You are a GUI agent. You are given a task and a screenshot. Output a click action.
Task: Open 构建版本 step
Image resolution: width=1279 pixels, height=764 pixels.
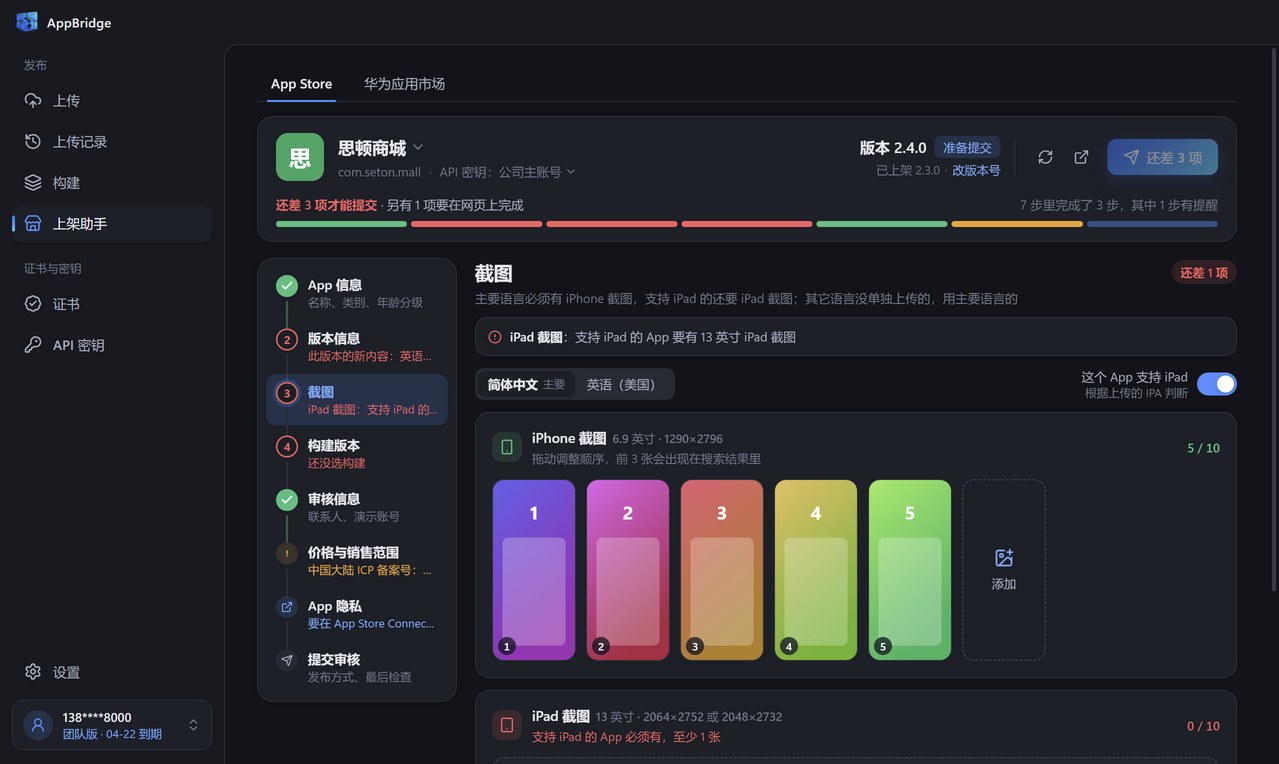click(x=357, y=454)
